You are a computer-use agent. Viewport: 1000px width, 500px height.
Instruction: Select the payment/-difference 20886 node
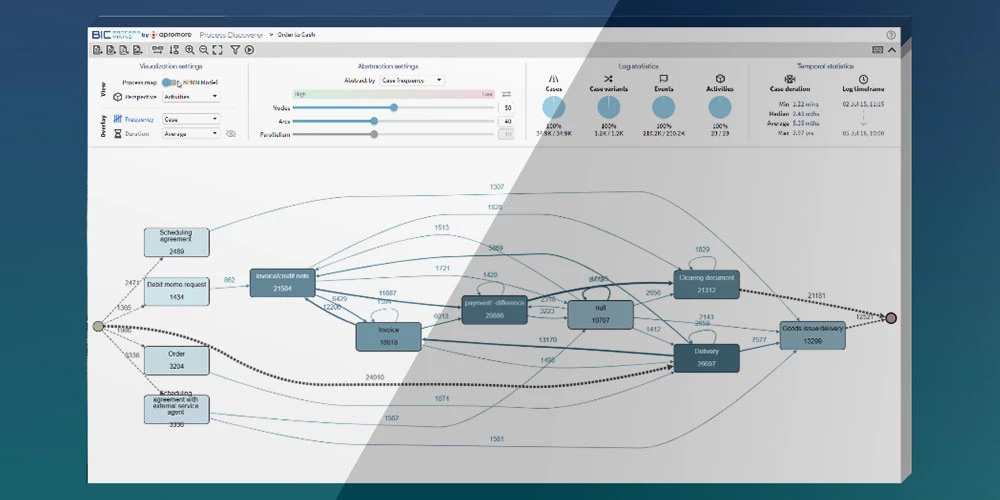[494, 309]
